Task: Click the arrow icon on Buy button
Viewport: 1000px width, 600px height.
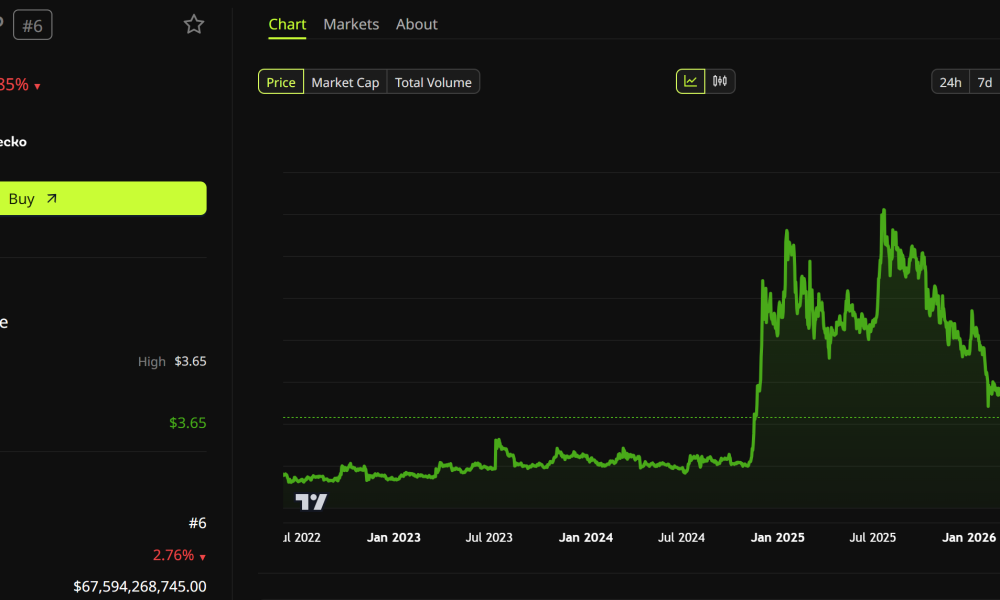Action: pos(52,199)
